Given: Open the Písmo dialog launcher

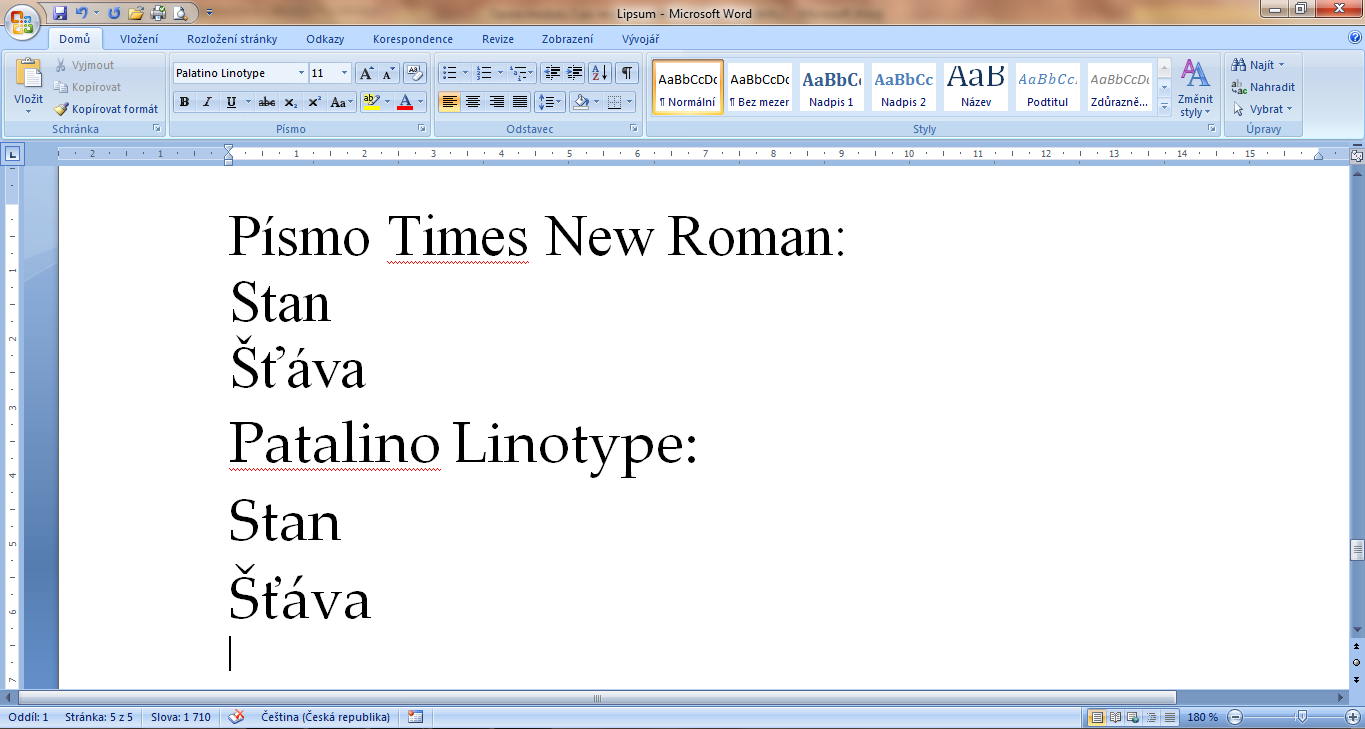Looking at the screenshot, I should click(423, 129).
